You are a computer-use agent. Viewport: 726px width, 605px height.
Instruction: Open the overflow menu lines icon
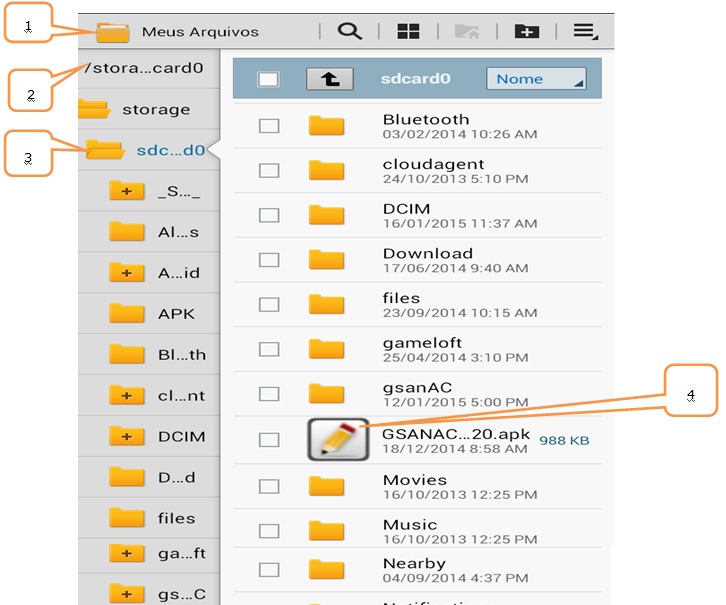[586, 31]
